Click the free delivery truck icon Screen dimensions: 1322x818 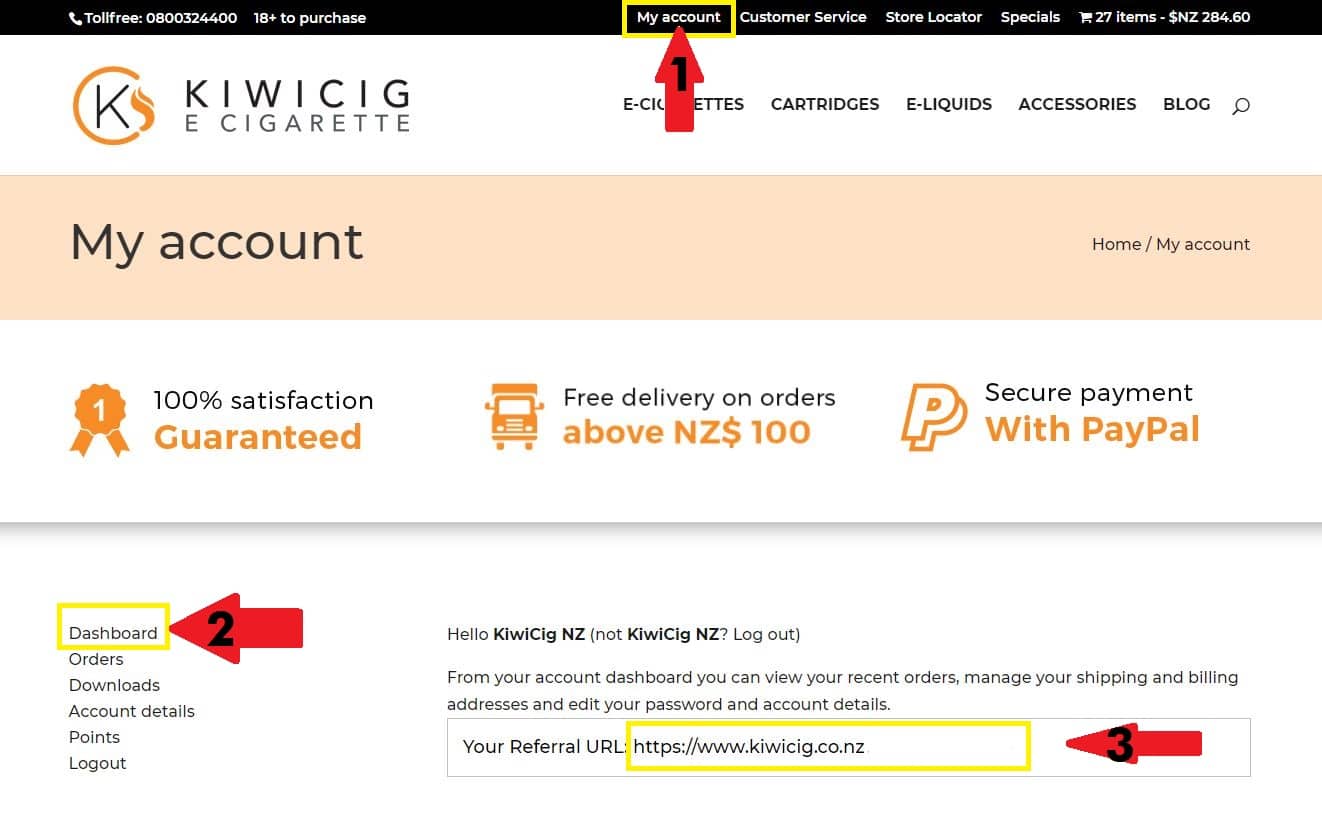[514, 416]
